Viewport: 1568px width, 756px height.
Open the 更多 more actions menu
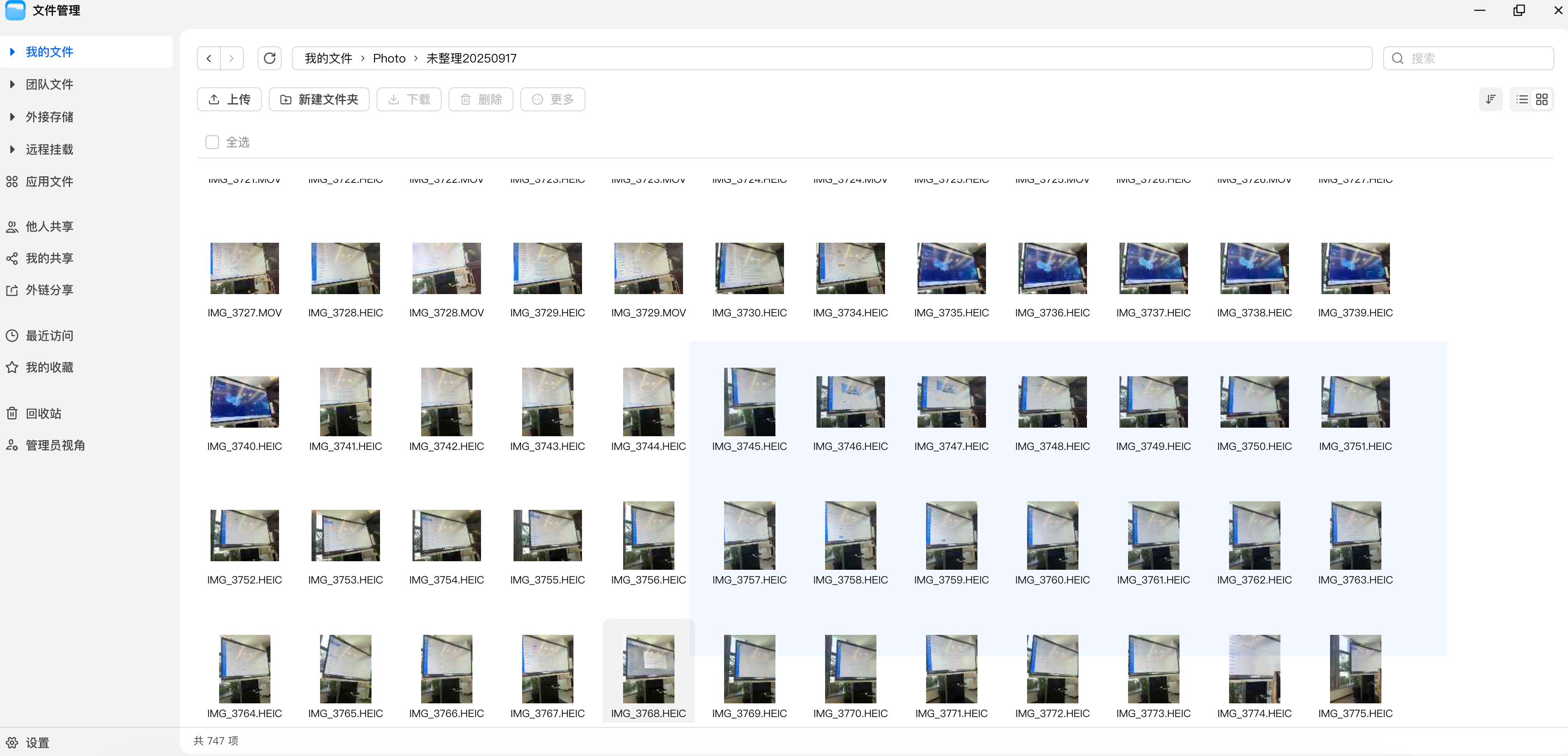(553, 99)
